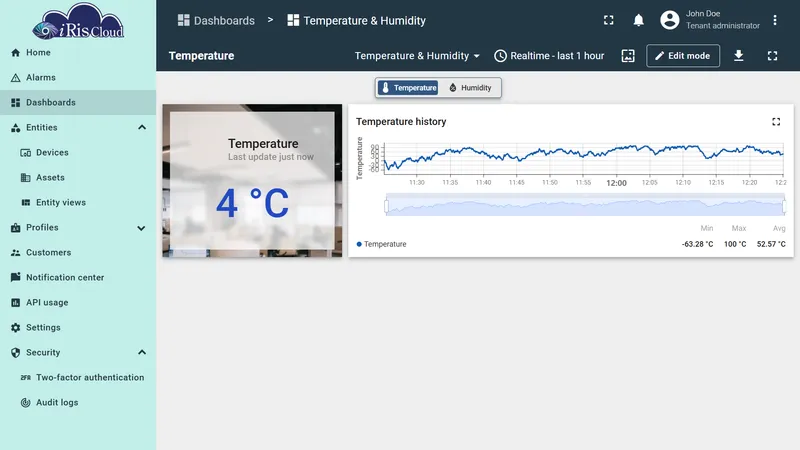Open the Temperature & Humidity state dropdown
Image resolution: width=800 pixels, height=450 pixels.
pos(417,56)
